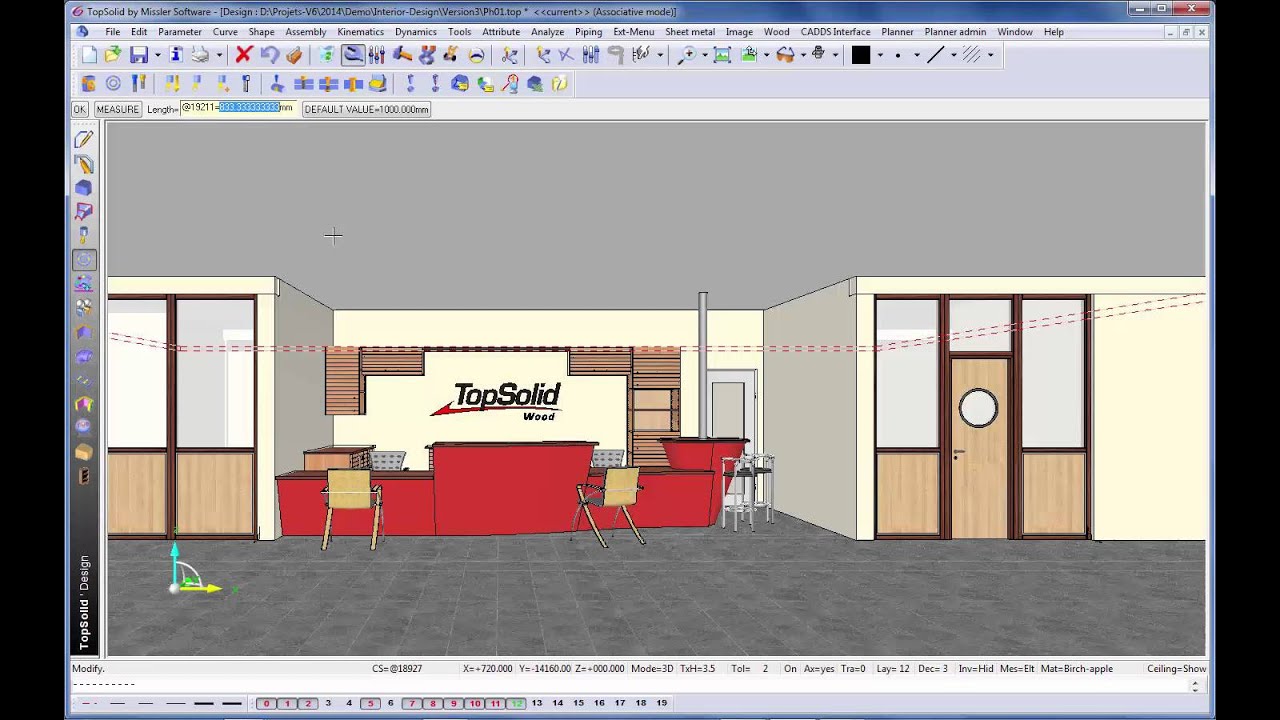Expand the zoom magnifier dropdown arrow
The height and width of the screenshot is (720, 1280).
click(x=704, y=55)
